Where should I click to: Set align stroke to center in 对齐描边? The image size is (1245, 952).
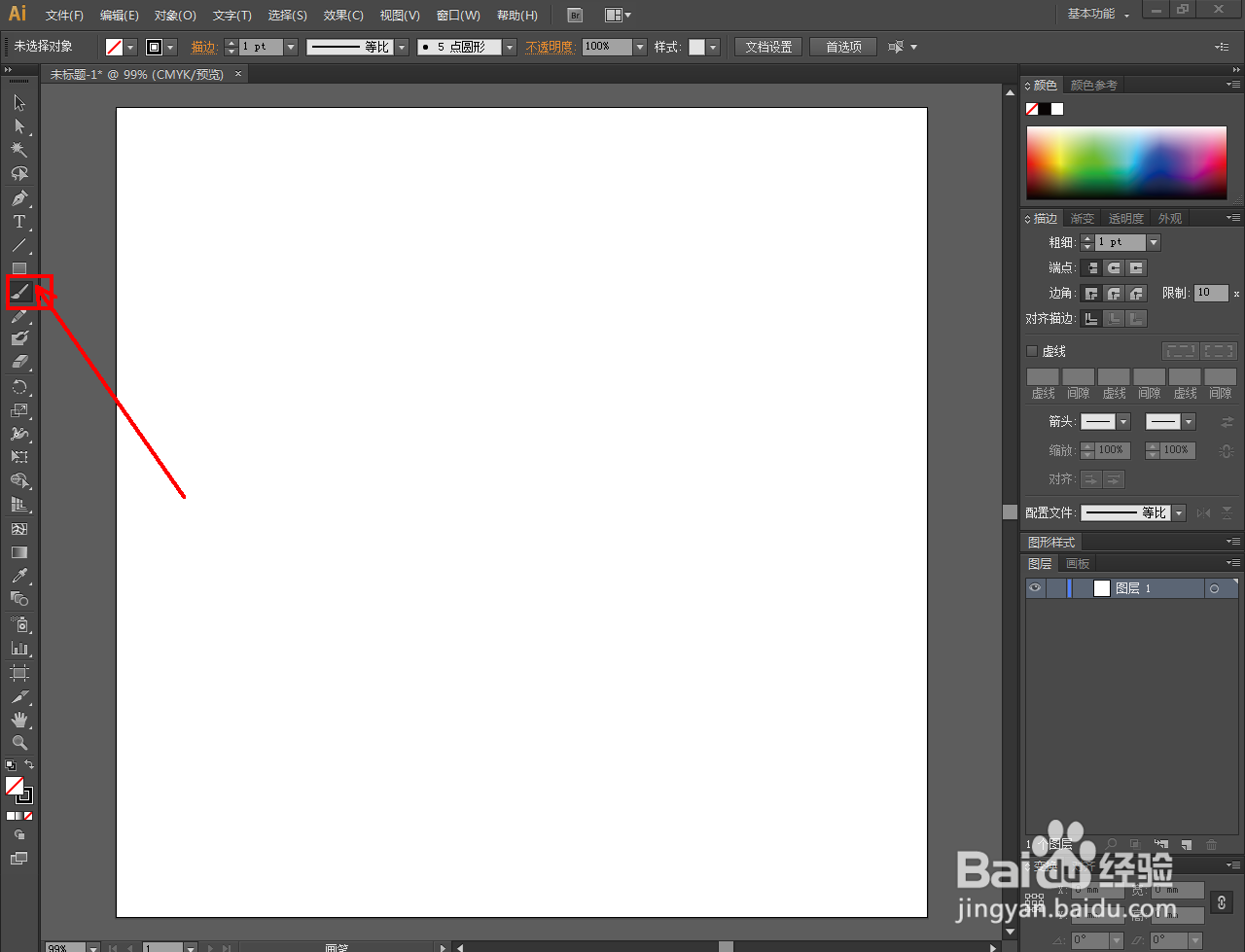coord(1092,318)
